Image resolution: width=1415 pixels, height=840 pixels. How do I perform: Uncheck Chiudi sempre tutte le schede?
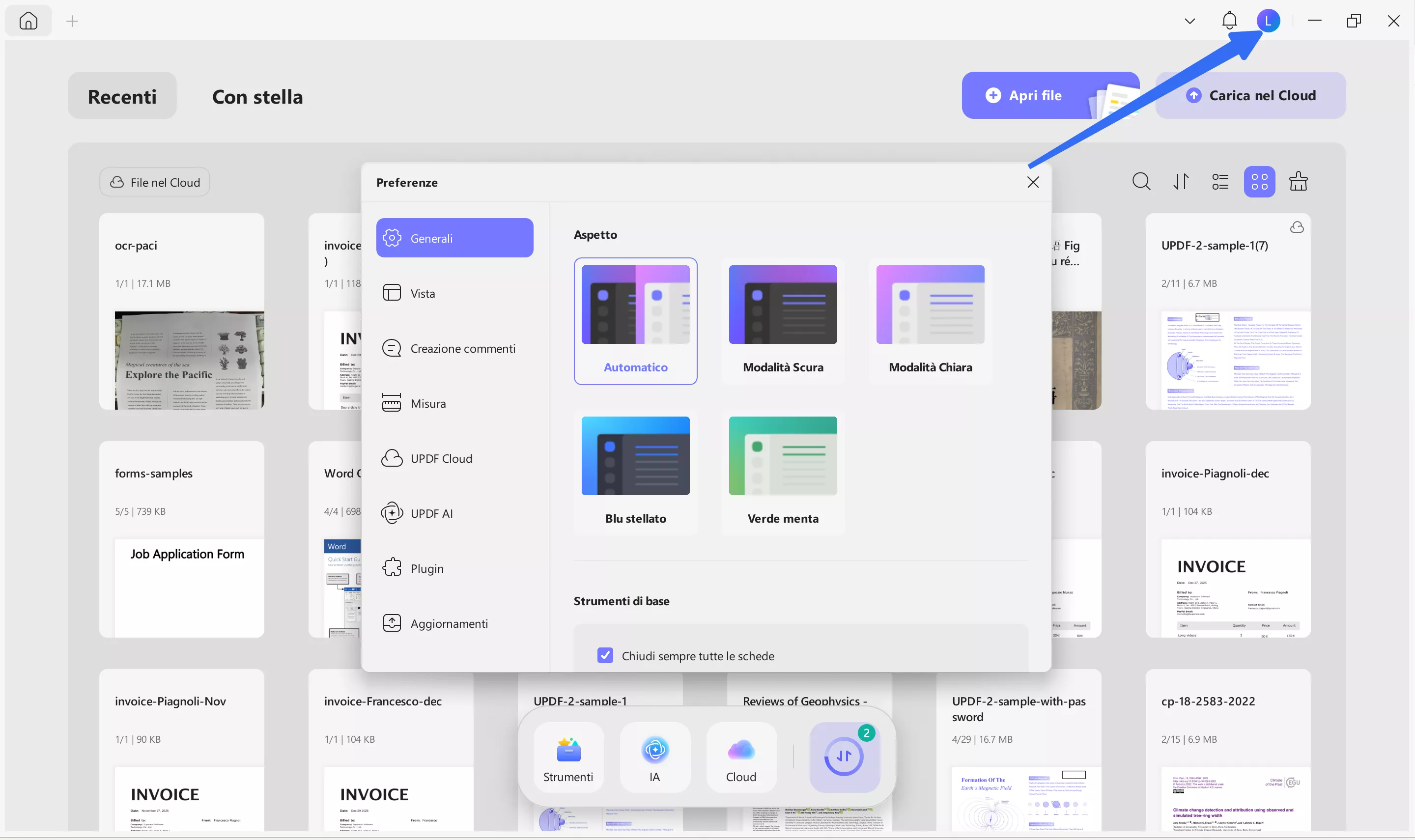tap(605, 655)
